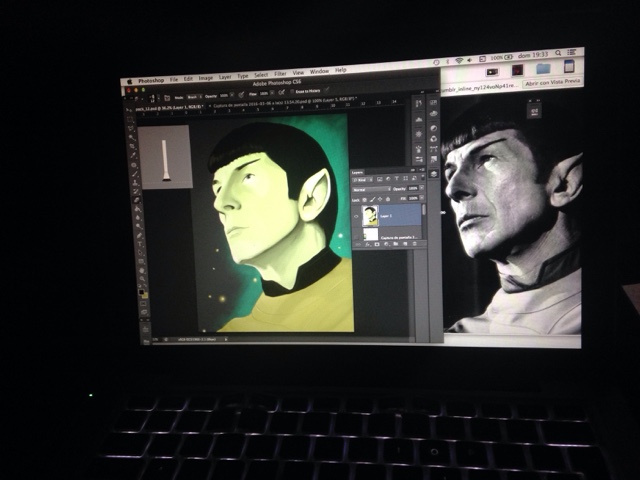Select the Lasso tool
640x480 pixels.
pos(131,128)
